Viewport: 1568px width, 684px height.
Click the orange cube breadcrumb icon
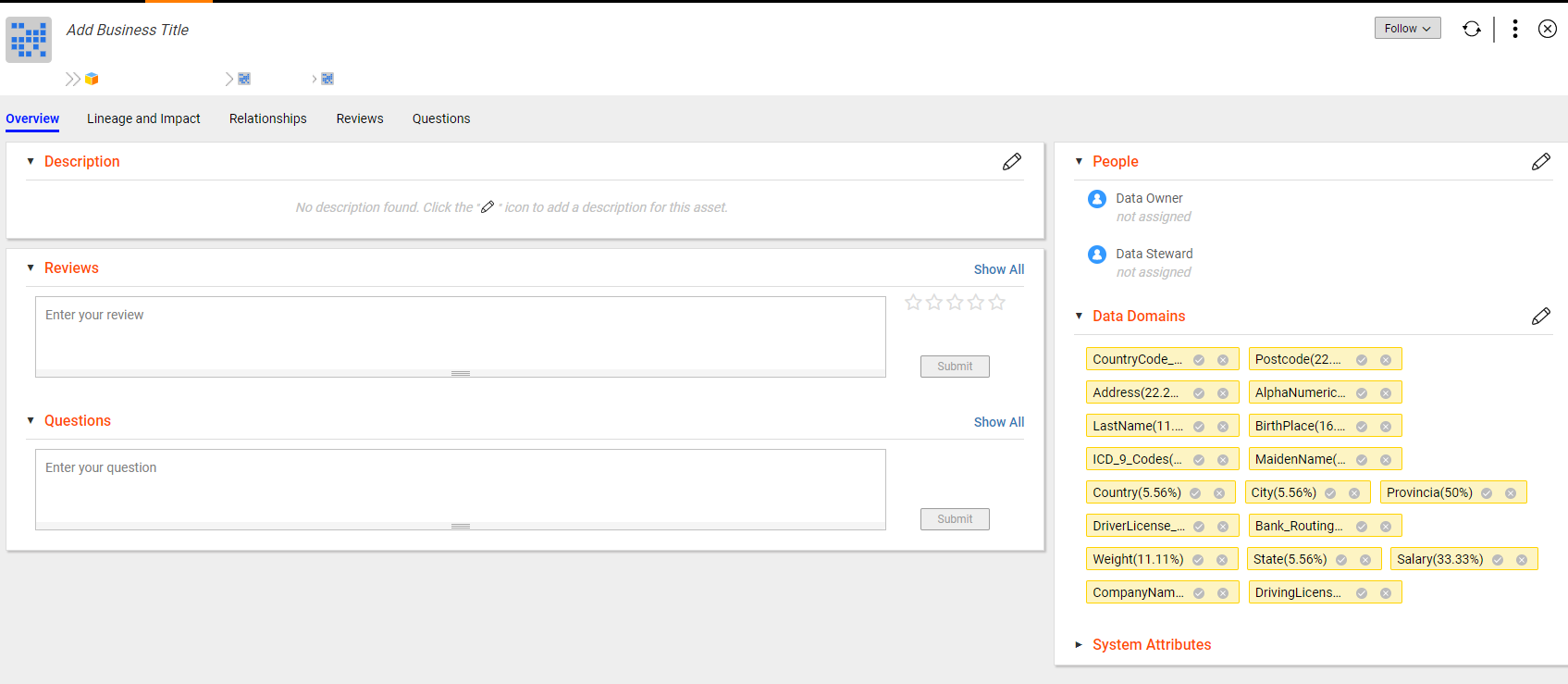[92, 79]
